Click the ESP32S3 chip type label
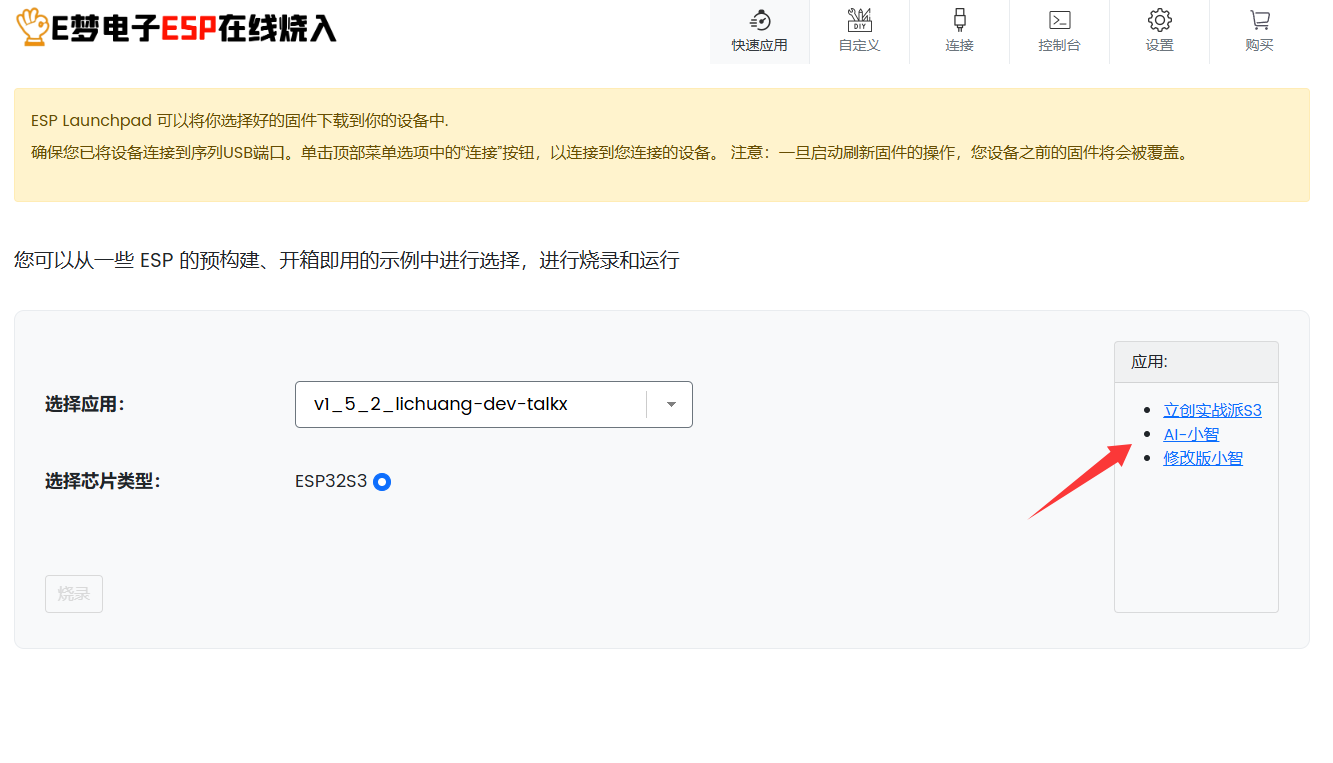The height and width of the screenshot is (763, 1333). coord(330,481)
